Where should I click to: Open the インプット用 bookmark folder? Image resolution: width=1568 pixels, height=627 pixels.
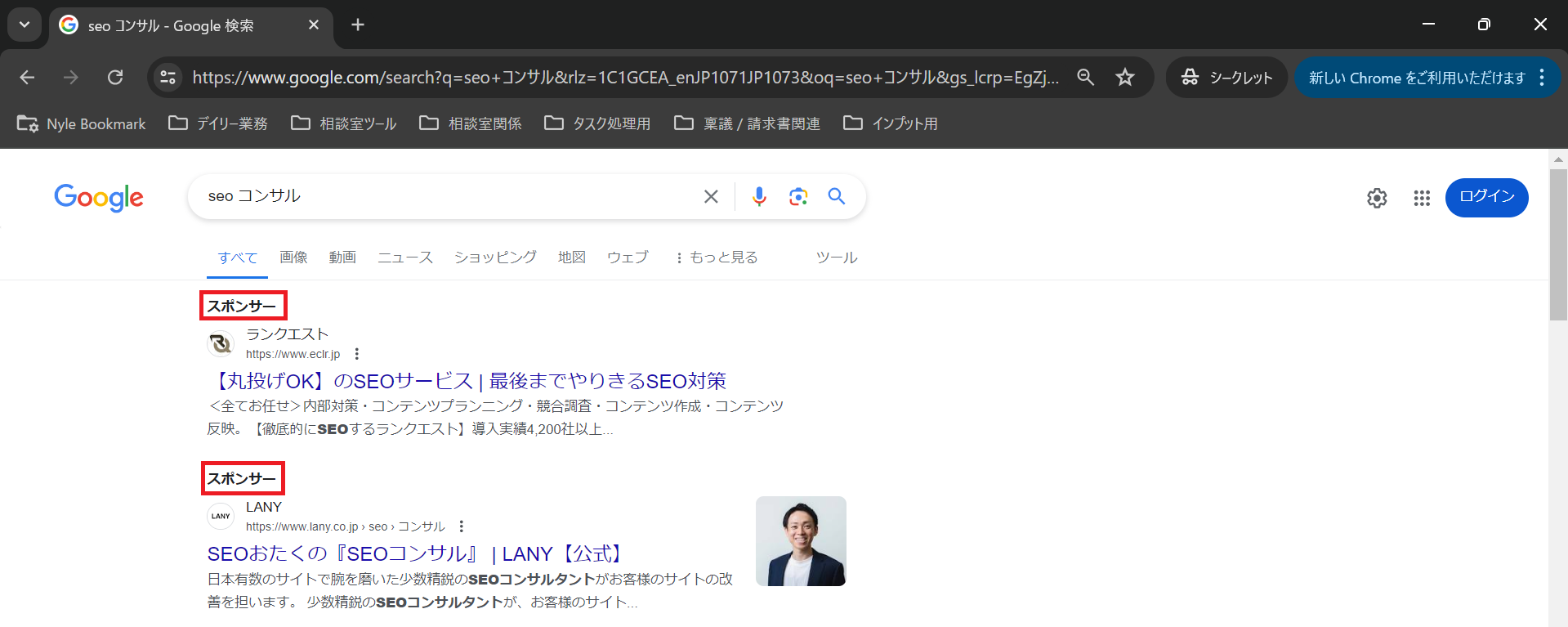click(x=891, y=123)
